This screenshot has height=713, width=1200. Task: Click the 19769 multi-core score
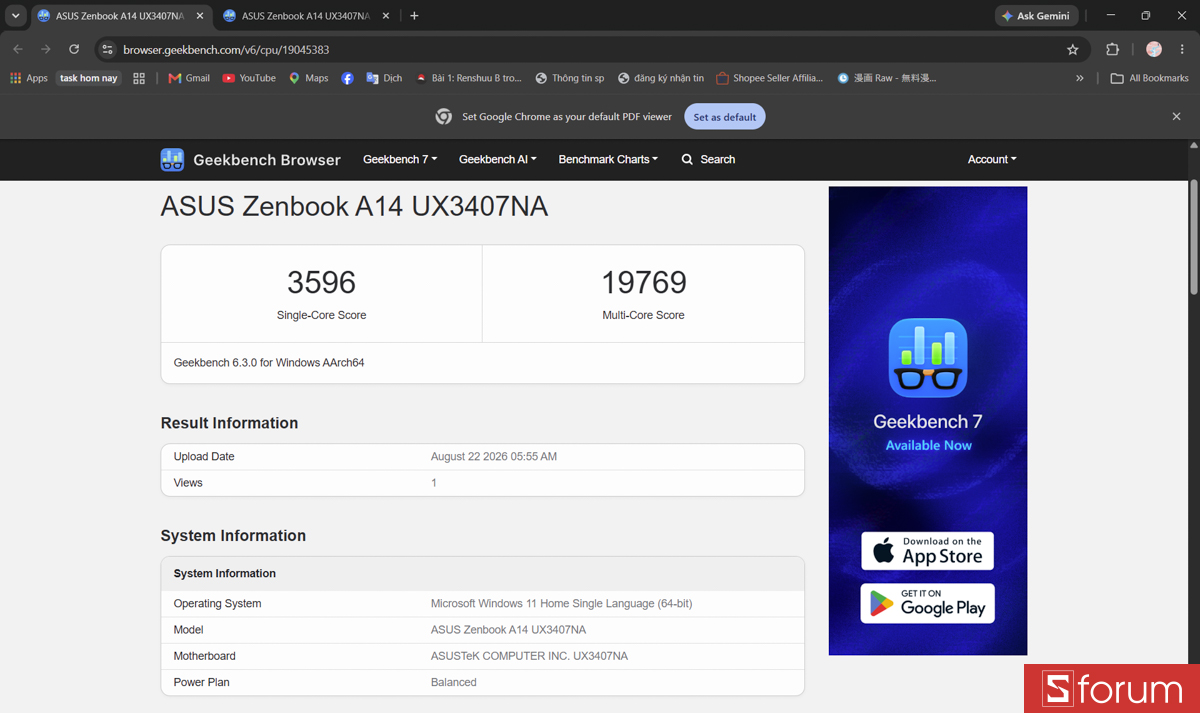pos(643,283)
